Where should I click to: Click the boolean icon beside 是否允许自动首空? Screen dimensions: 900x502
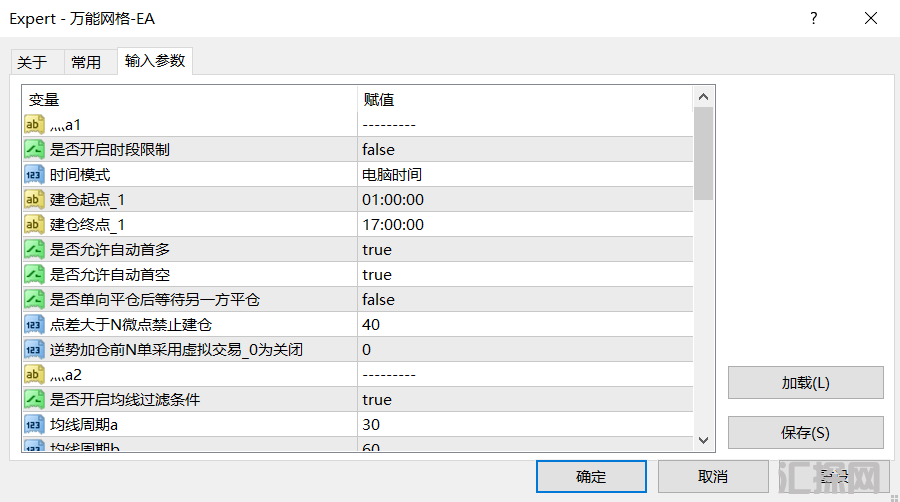coord(34,275)
